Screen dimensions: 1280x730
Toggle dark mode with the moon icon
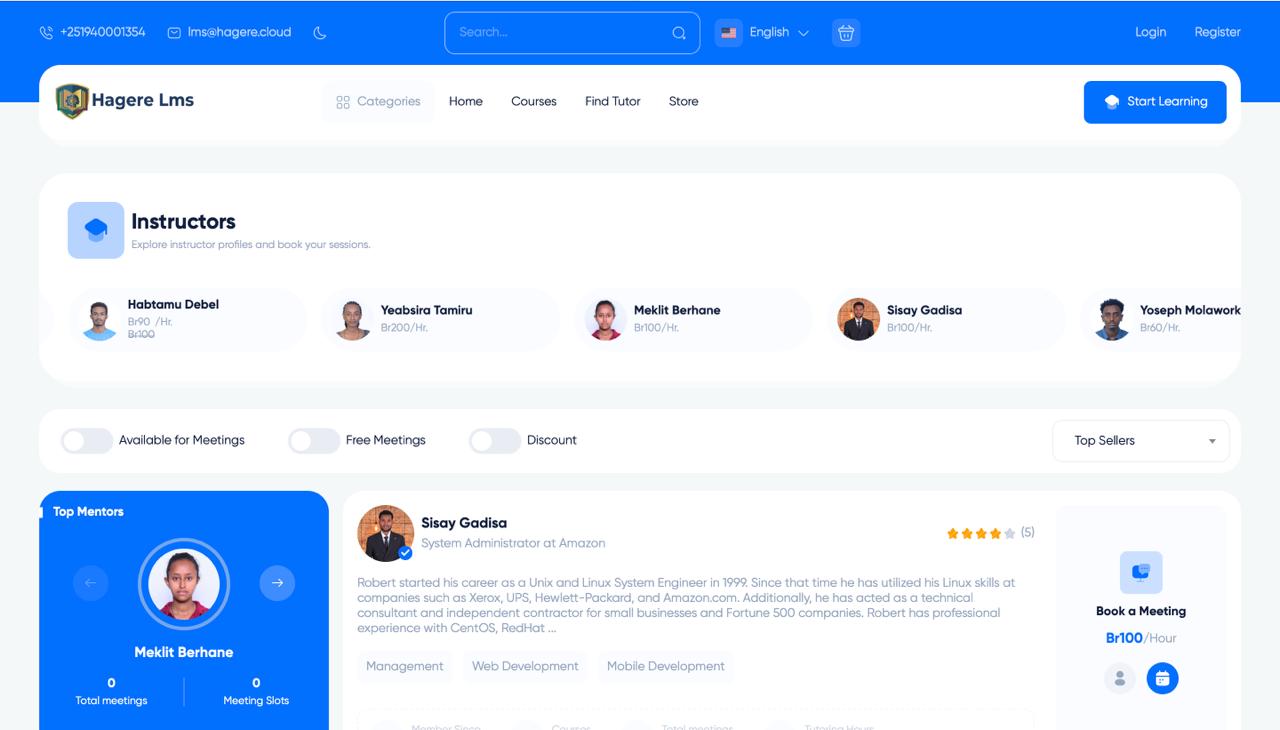320,33
